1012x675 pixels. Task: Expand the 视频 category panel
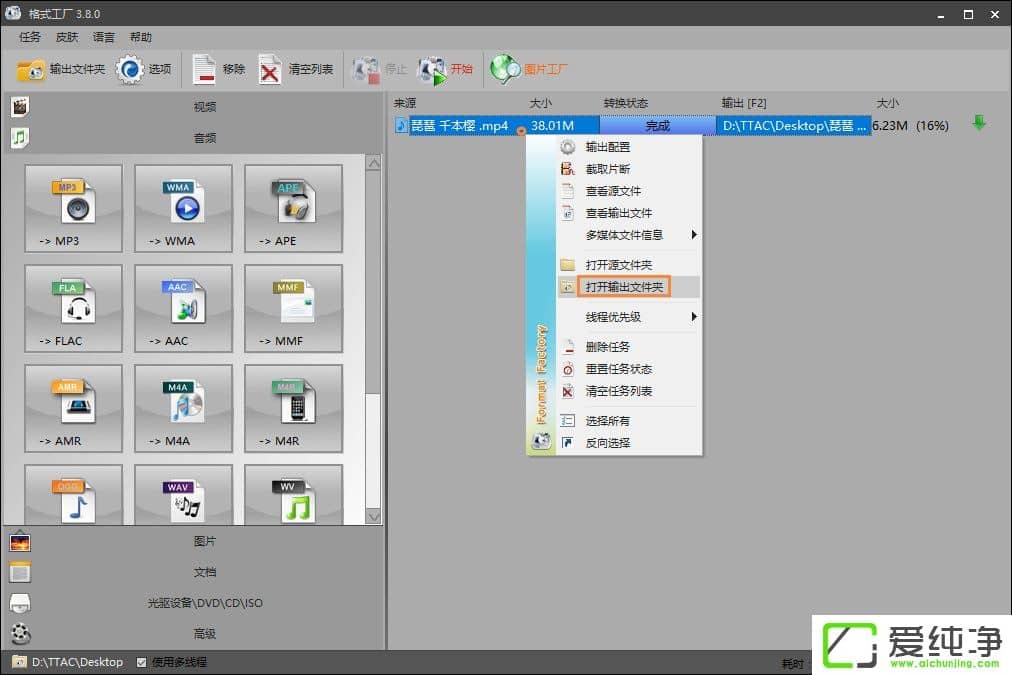(204, 107)
